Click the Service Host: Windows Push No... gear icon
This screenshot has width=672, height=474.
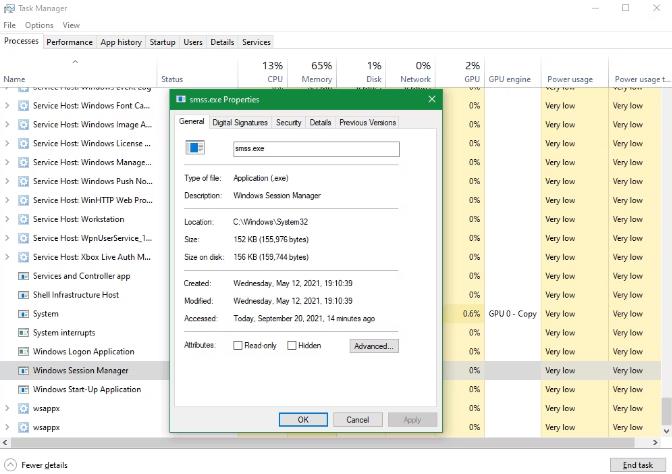tap(23, 181)
